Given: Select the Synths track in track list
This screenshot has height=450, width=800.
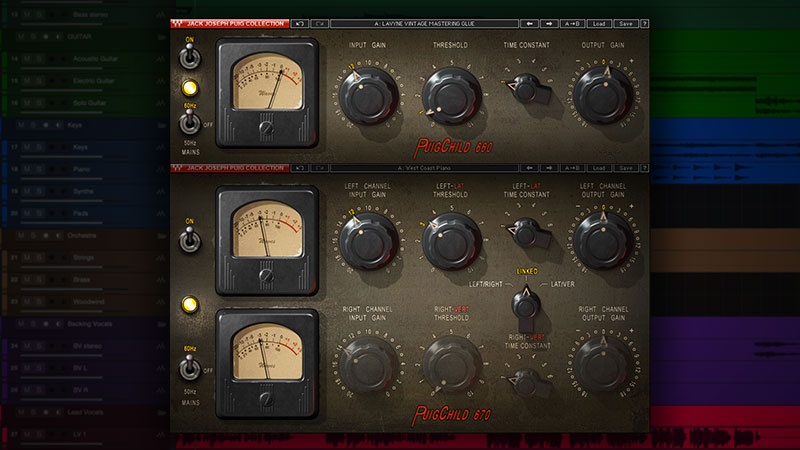Looking at the screenshot, I should pos(83,191).
